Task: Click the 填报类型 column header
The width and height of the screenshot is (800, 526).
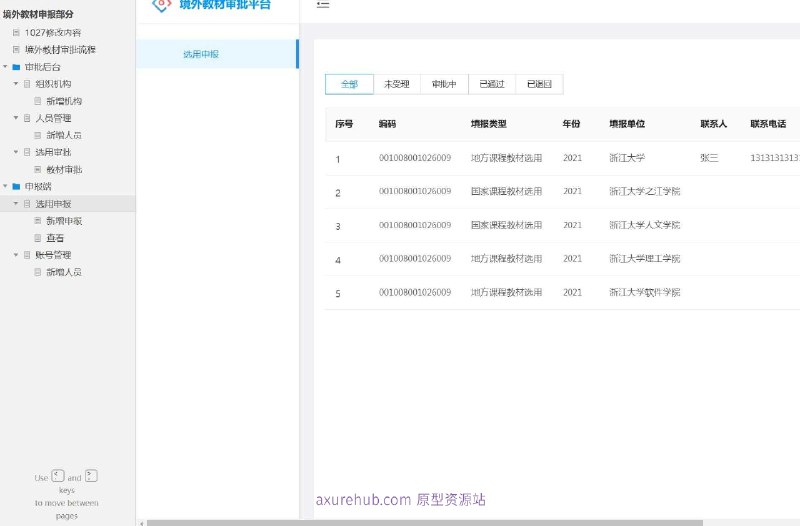Action: [x=488, y=124]
